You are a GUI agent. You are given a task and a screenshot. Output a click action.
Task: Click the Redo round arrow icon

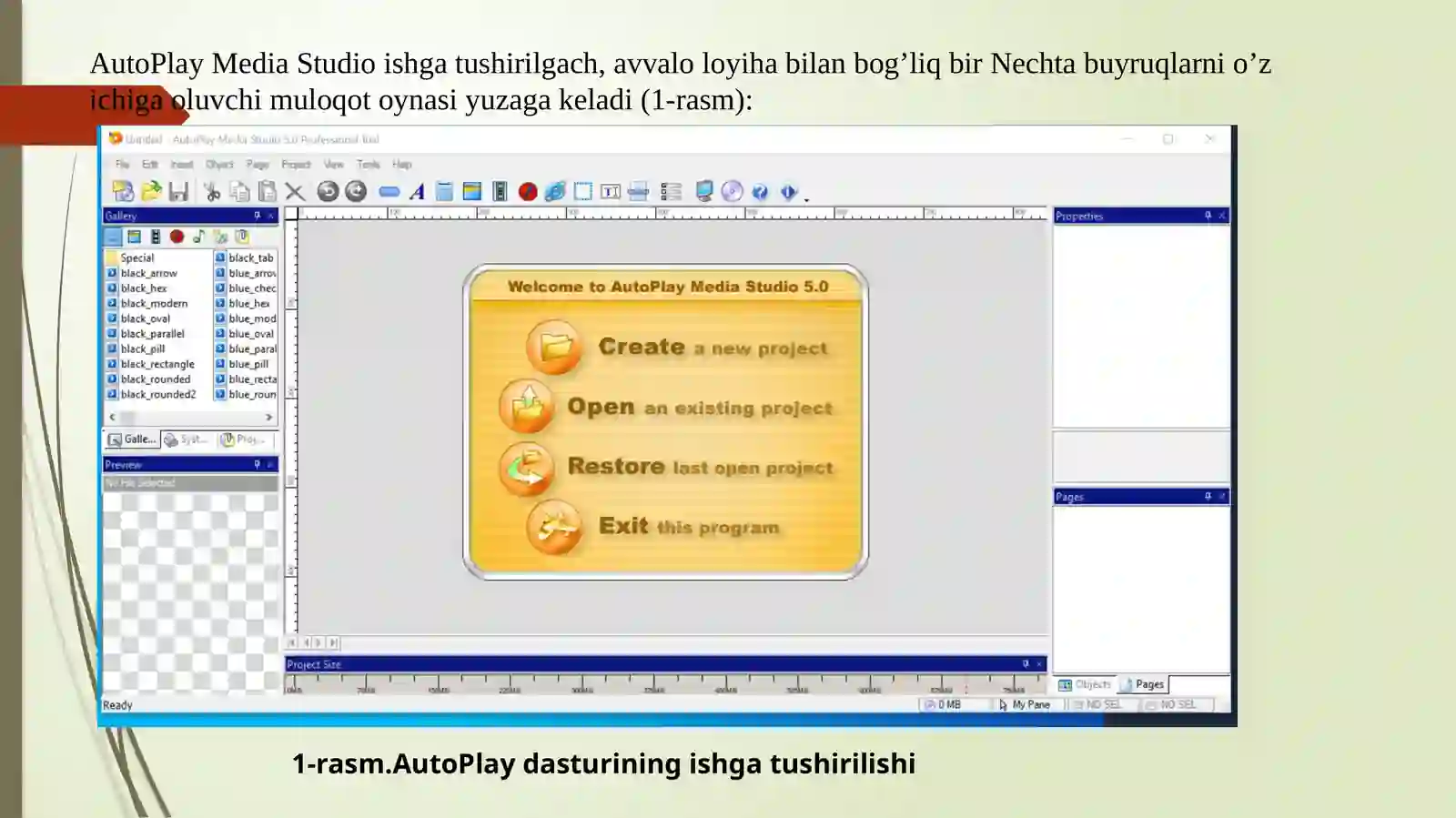[356, 191]
